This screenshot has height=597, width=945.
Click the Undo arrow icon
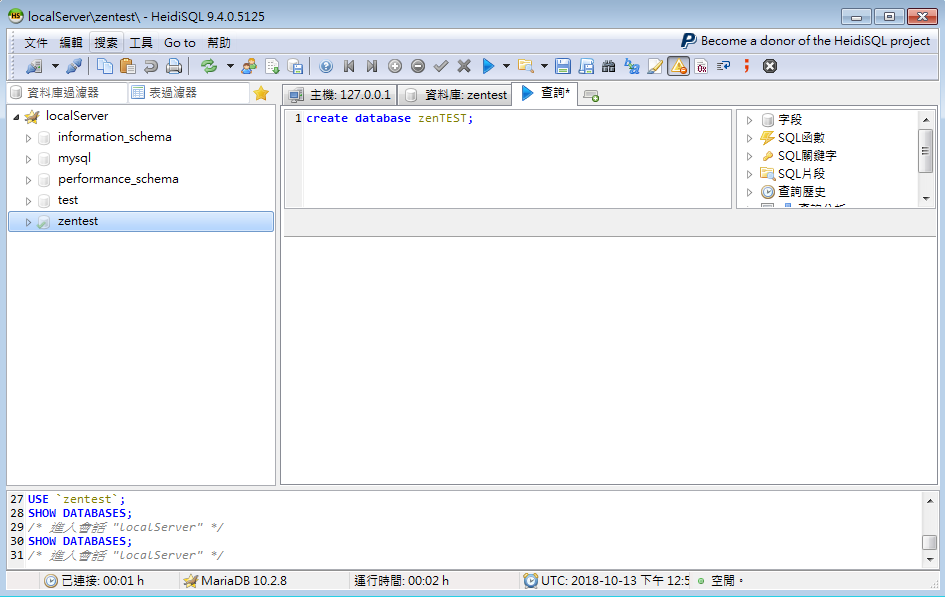click(x=151, y=66)
